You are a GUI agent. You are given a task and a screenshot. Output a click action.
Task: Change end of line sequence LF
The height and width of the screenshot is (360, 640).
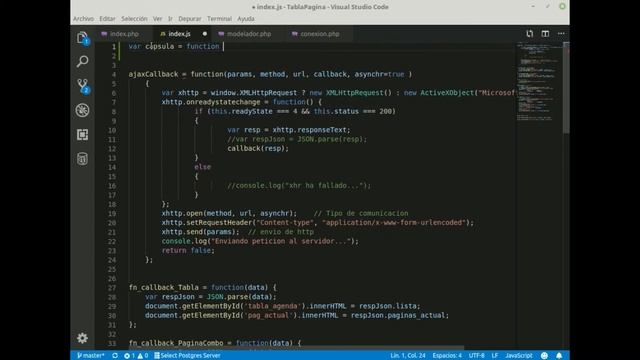coord(495,356)
